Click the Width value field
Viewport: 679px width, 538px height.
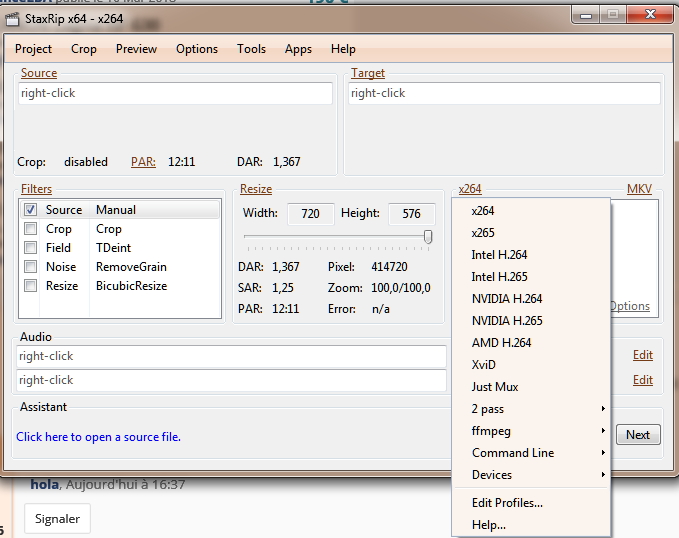click(310, 214)
